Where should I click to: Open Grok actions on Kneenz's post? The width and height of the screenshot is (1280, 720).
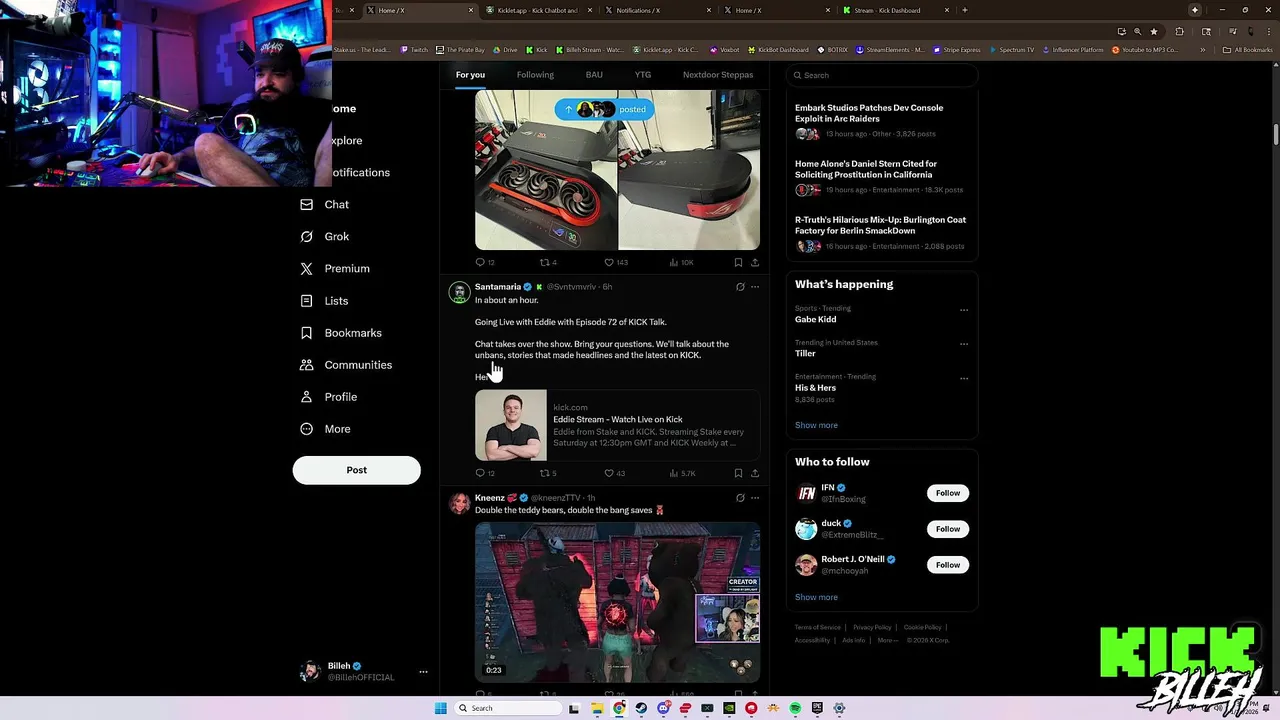740,498
